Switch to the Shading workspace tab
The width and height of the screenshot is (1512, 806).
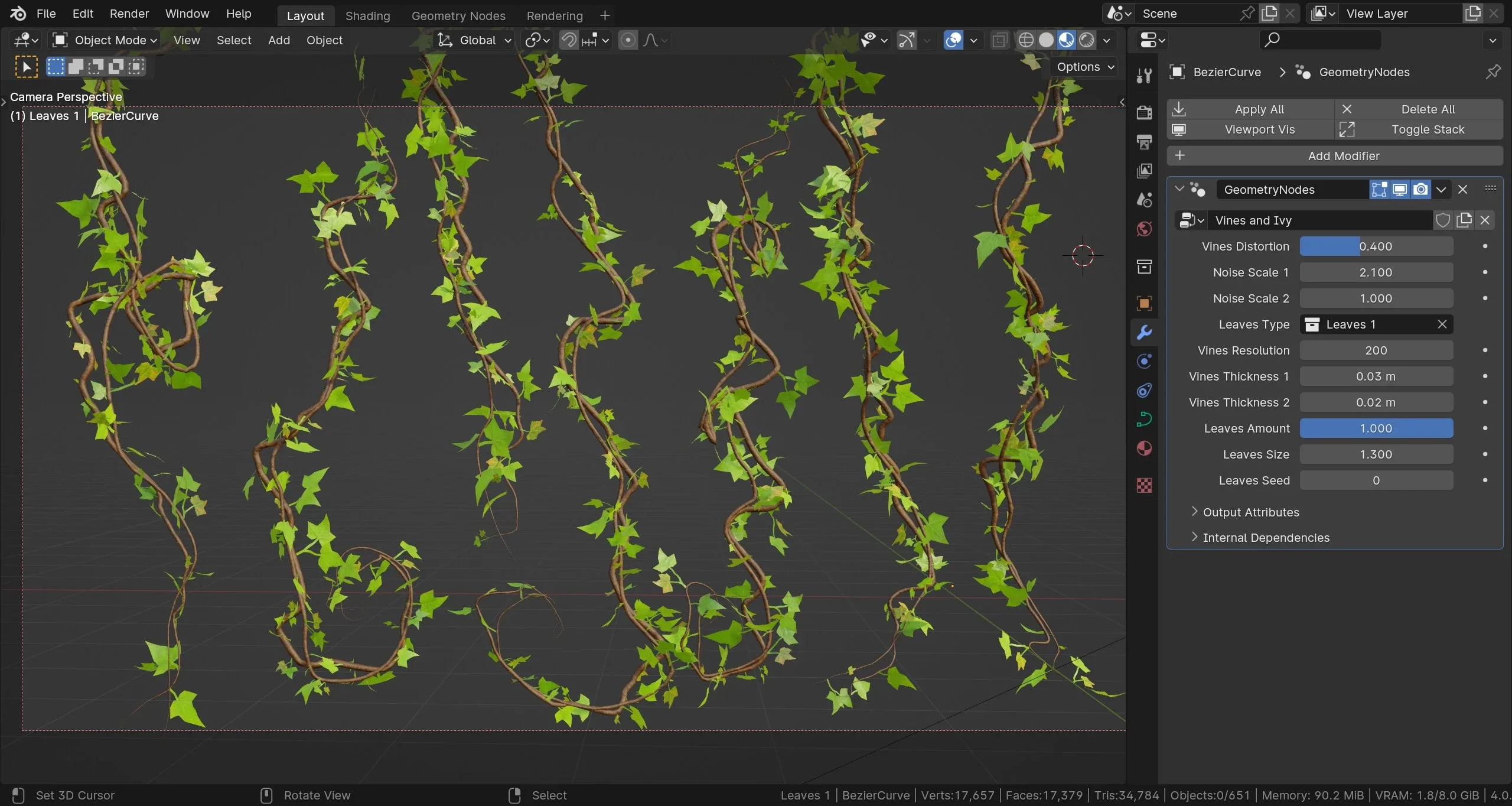[x=367, y=15]
